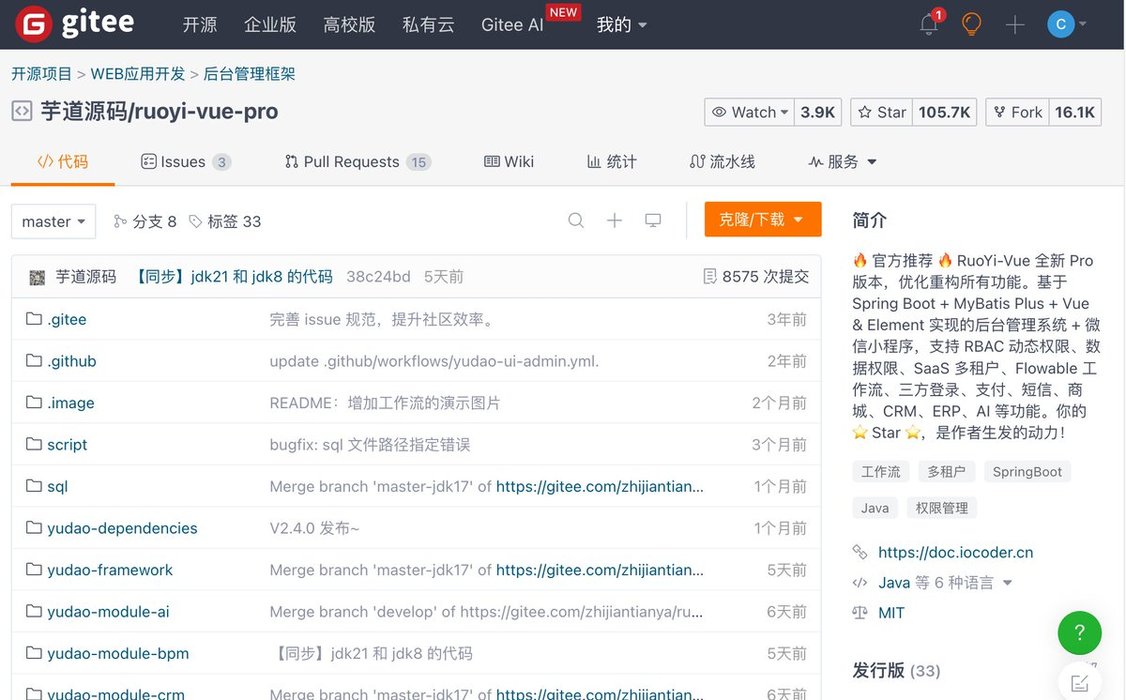Click the plus icon in top navigation

[x=1015, y=25]
